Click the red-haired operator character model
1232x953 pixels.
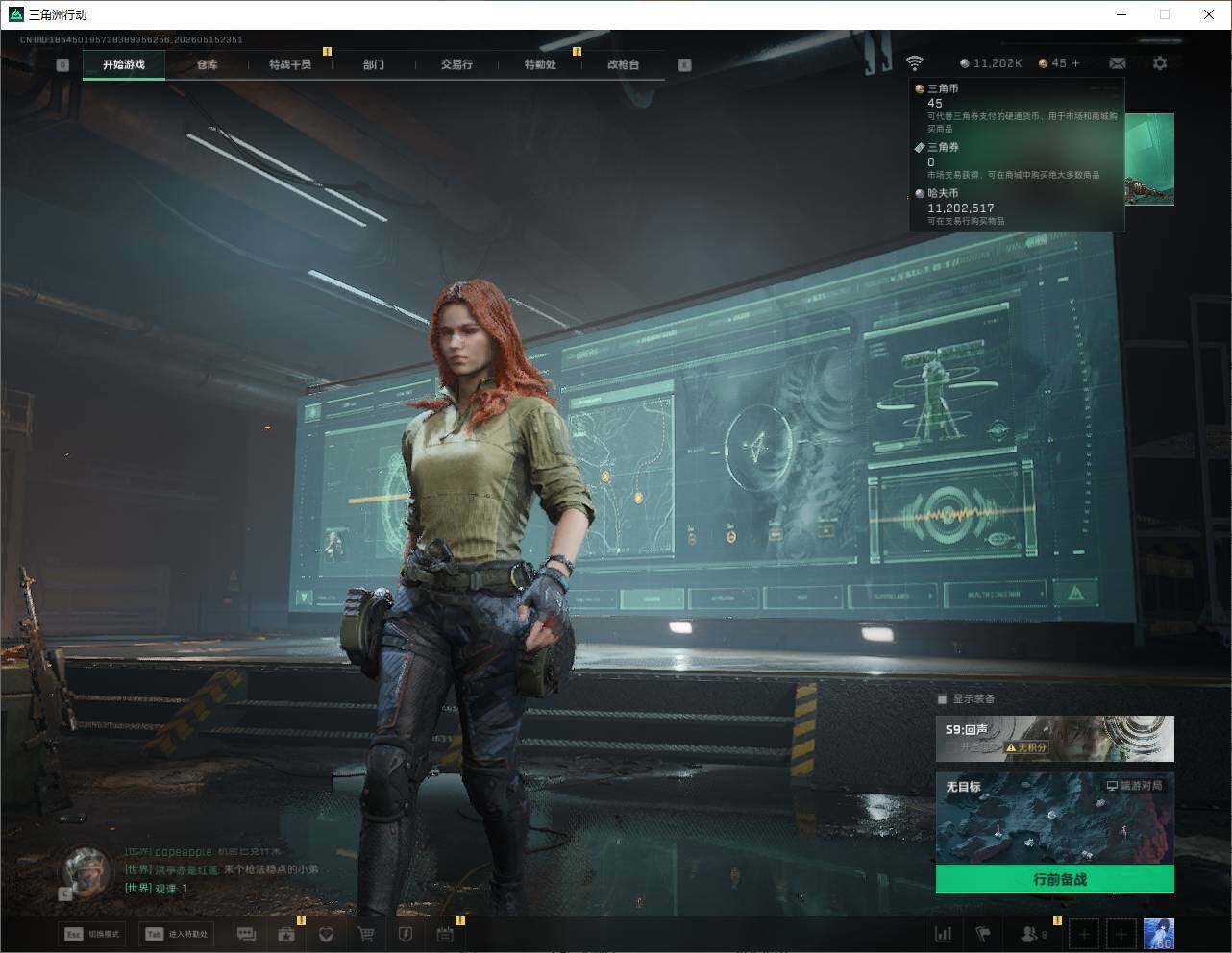(471, 596)
